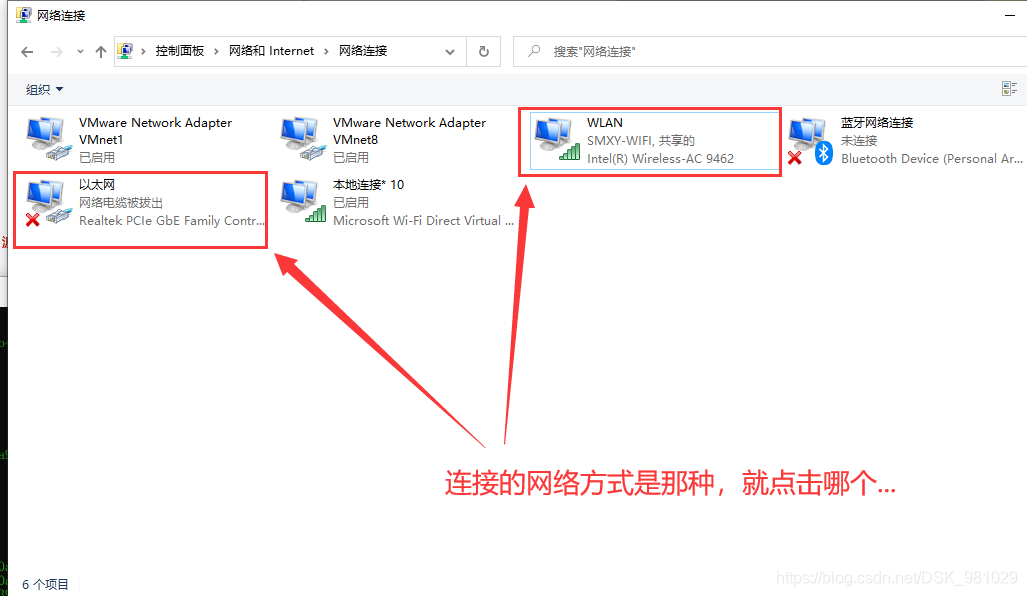The height and width of the screenshot is (596, 1027).
Task: Click the WLAN connection name text
Action: 605,122
